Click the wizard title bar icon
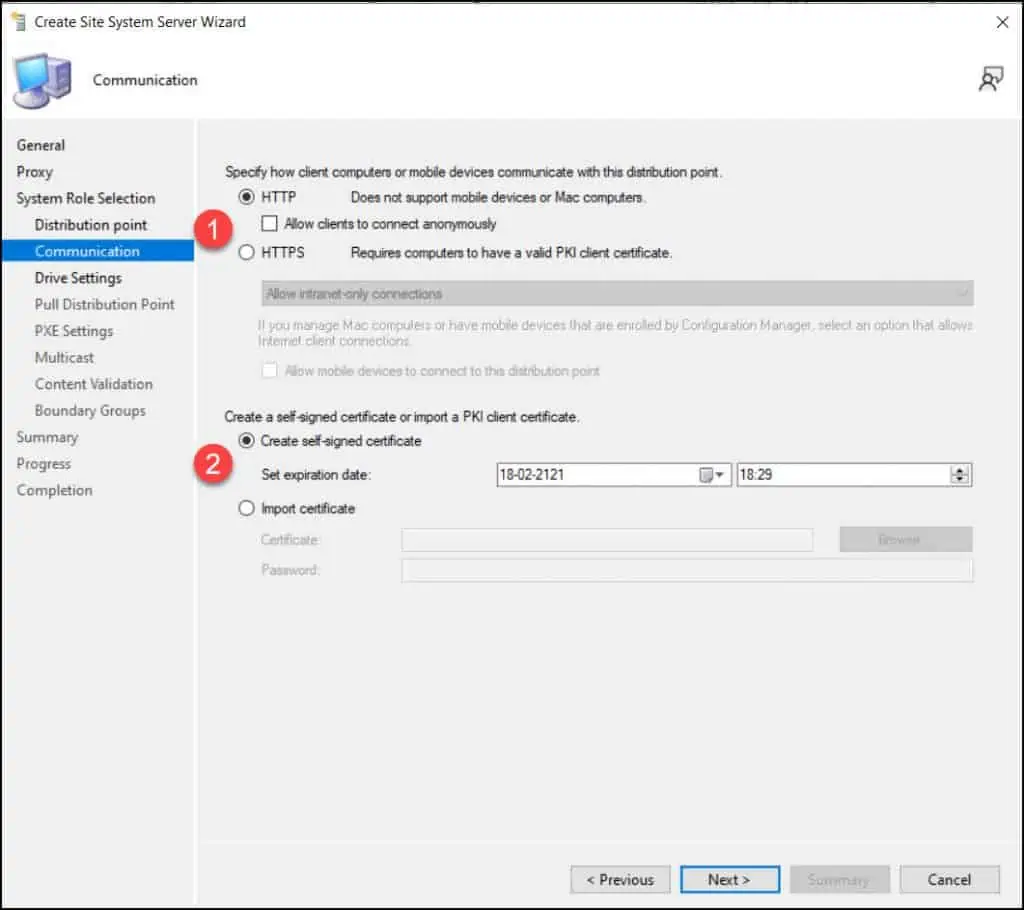 pyautogui.click(x=17, y=21)
